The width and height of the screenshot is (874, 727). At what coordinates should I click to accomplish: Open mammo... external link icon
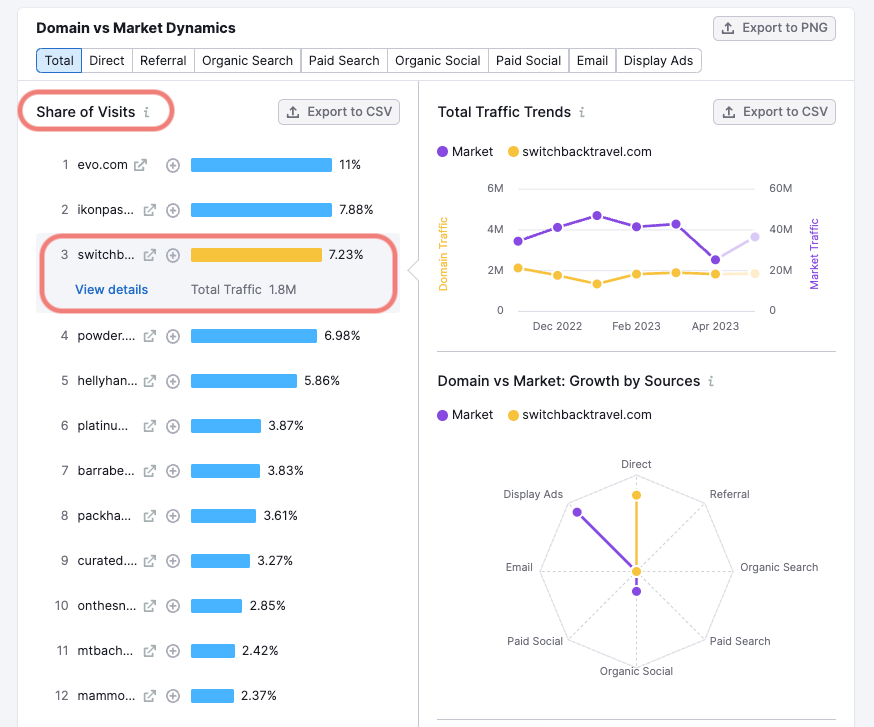(x=149, y=696)
